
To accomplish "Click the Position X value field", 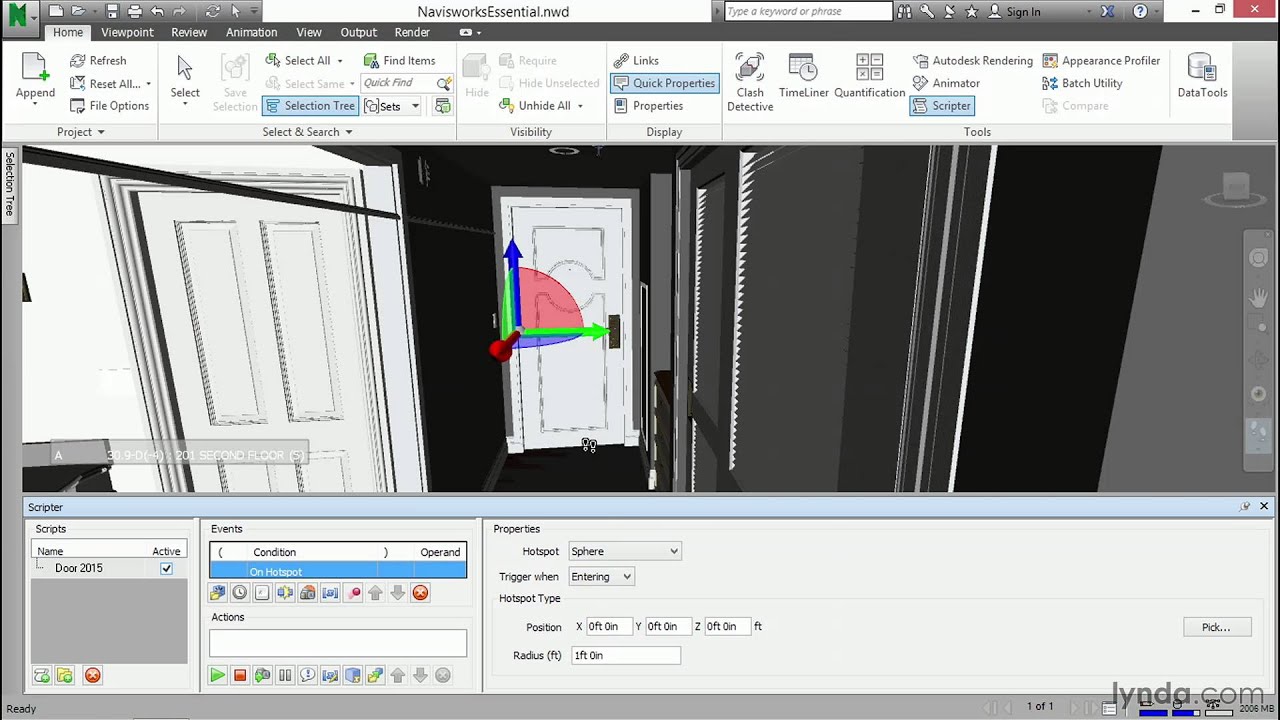I will point(609,626).
